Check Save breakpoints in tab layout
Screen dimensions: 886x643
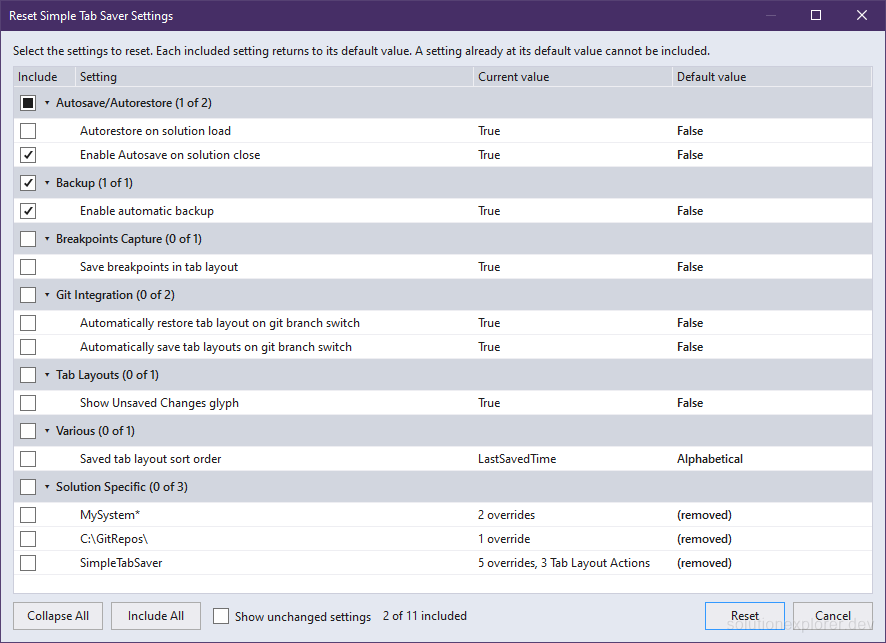(28, 267)
